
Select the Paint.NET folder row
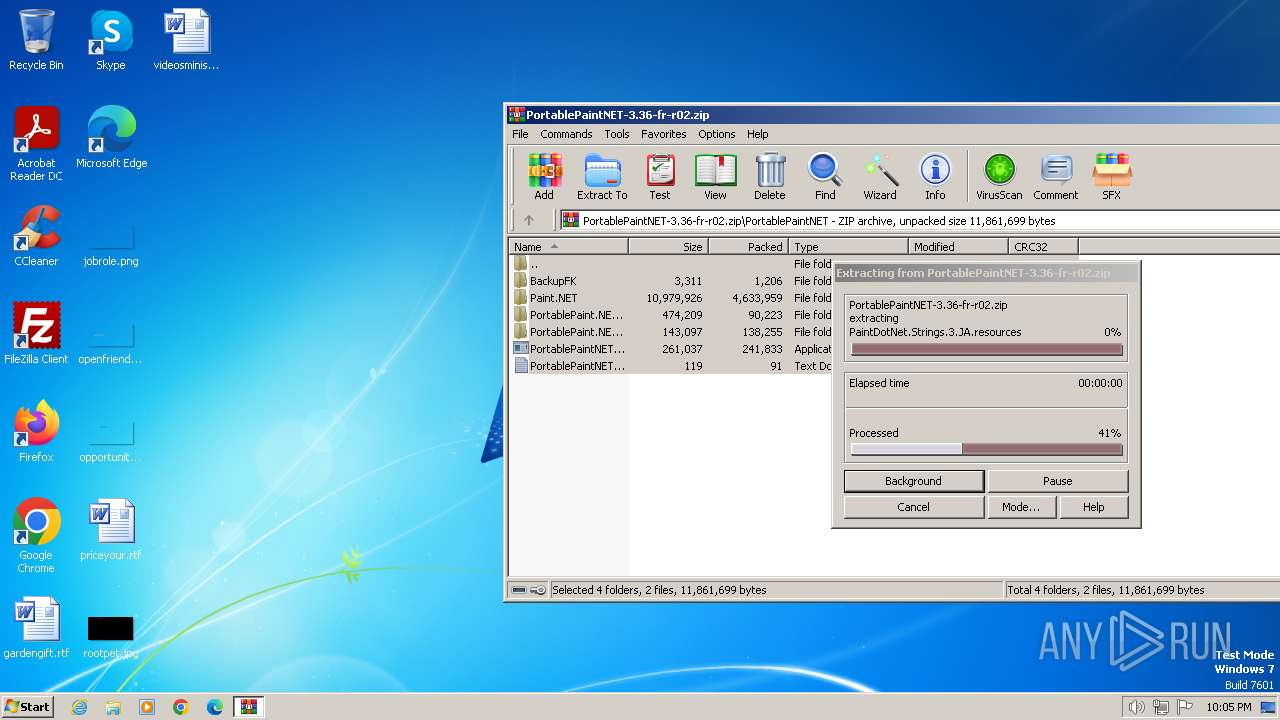point(671,298)
